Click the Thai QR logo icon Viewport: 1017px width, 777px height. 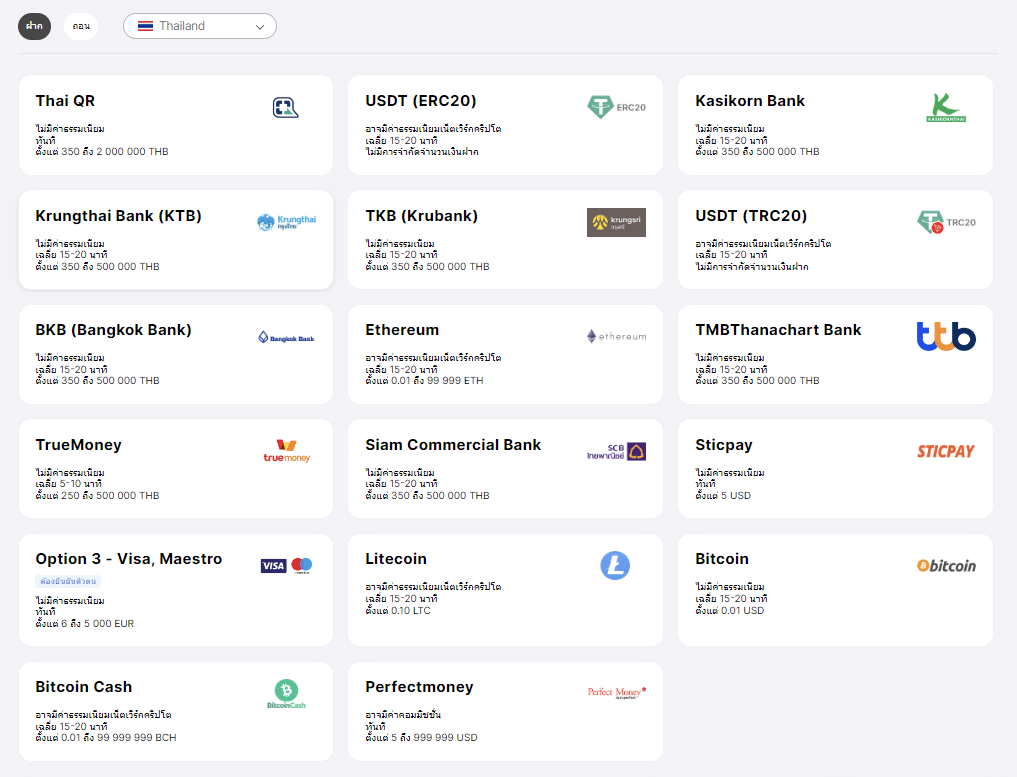285,107
